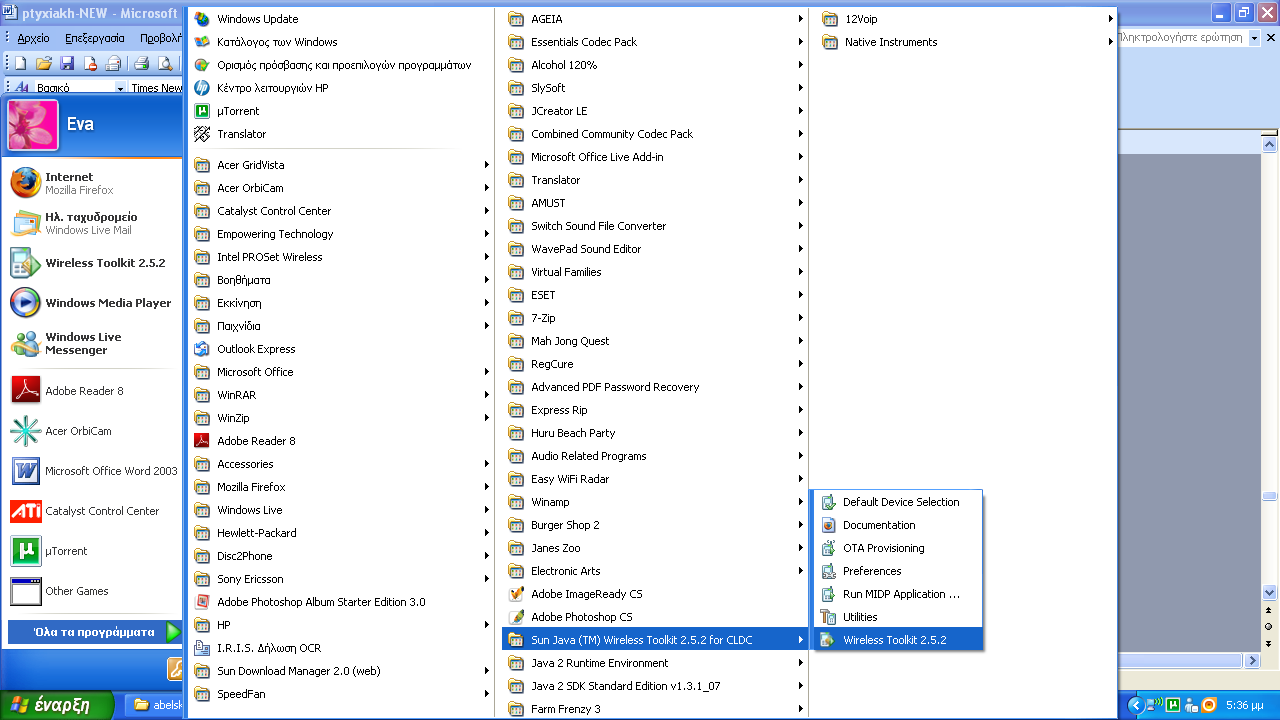Open Adobe Reader 8 in programs list

(x=341, y=441)
